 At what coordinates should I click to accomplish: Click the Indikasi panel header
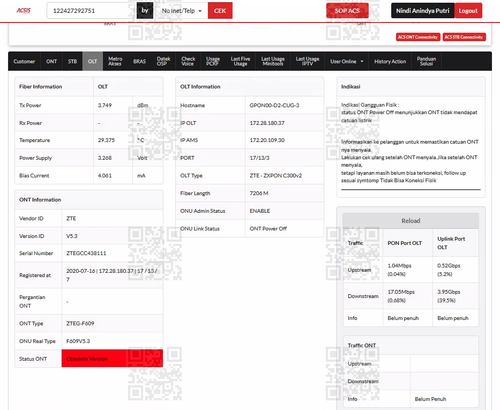coord(411,87)
